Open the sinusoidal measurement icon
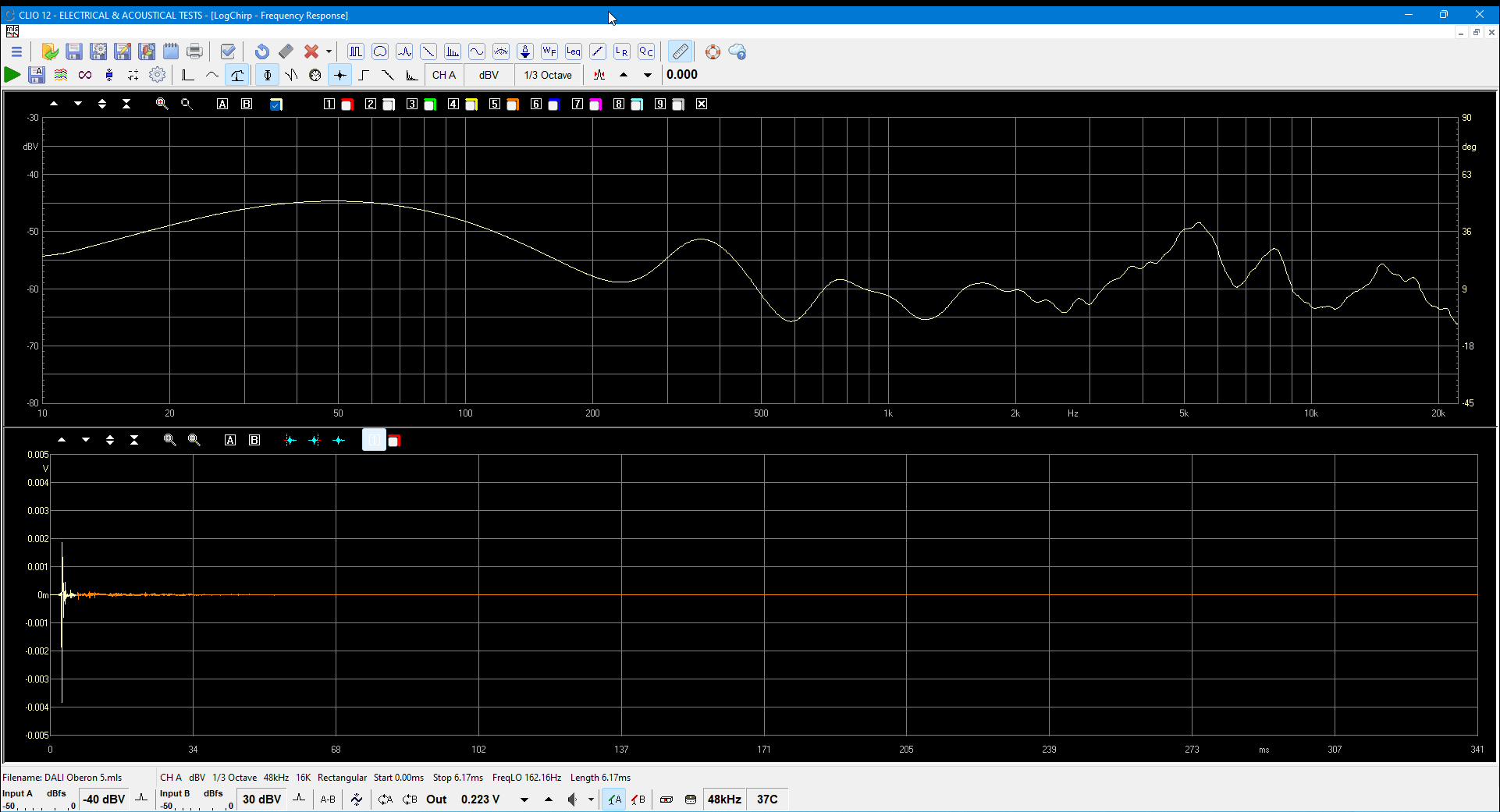This screenshot has width=1500, height=812. (477, 52)
